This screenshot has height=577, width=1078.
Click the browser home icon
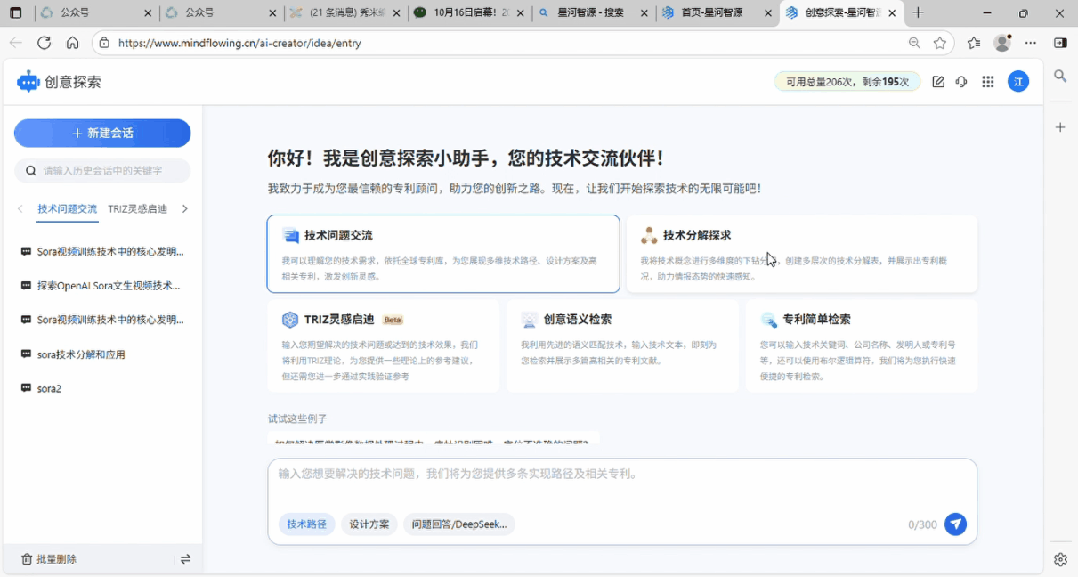pyautogui.click(x=72, y=43)
